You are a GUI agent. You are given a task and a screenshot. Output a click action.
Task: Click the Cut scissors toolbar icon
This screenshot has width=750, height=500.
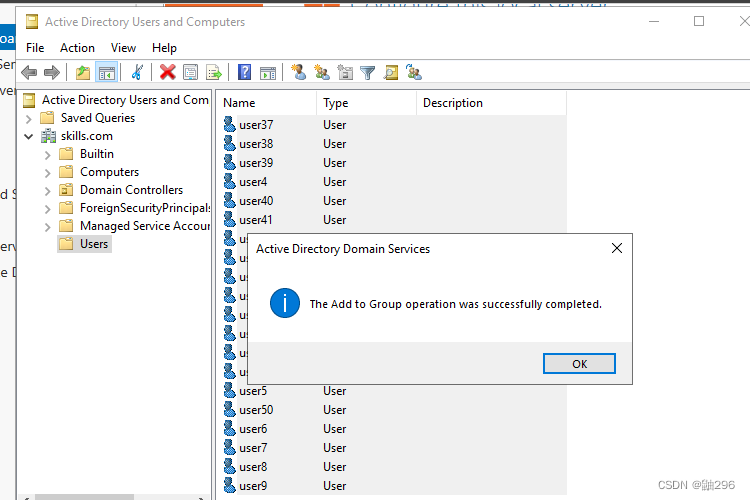[137, 72]
